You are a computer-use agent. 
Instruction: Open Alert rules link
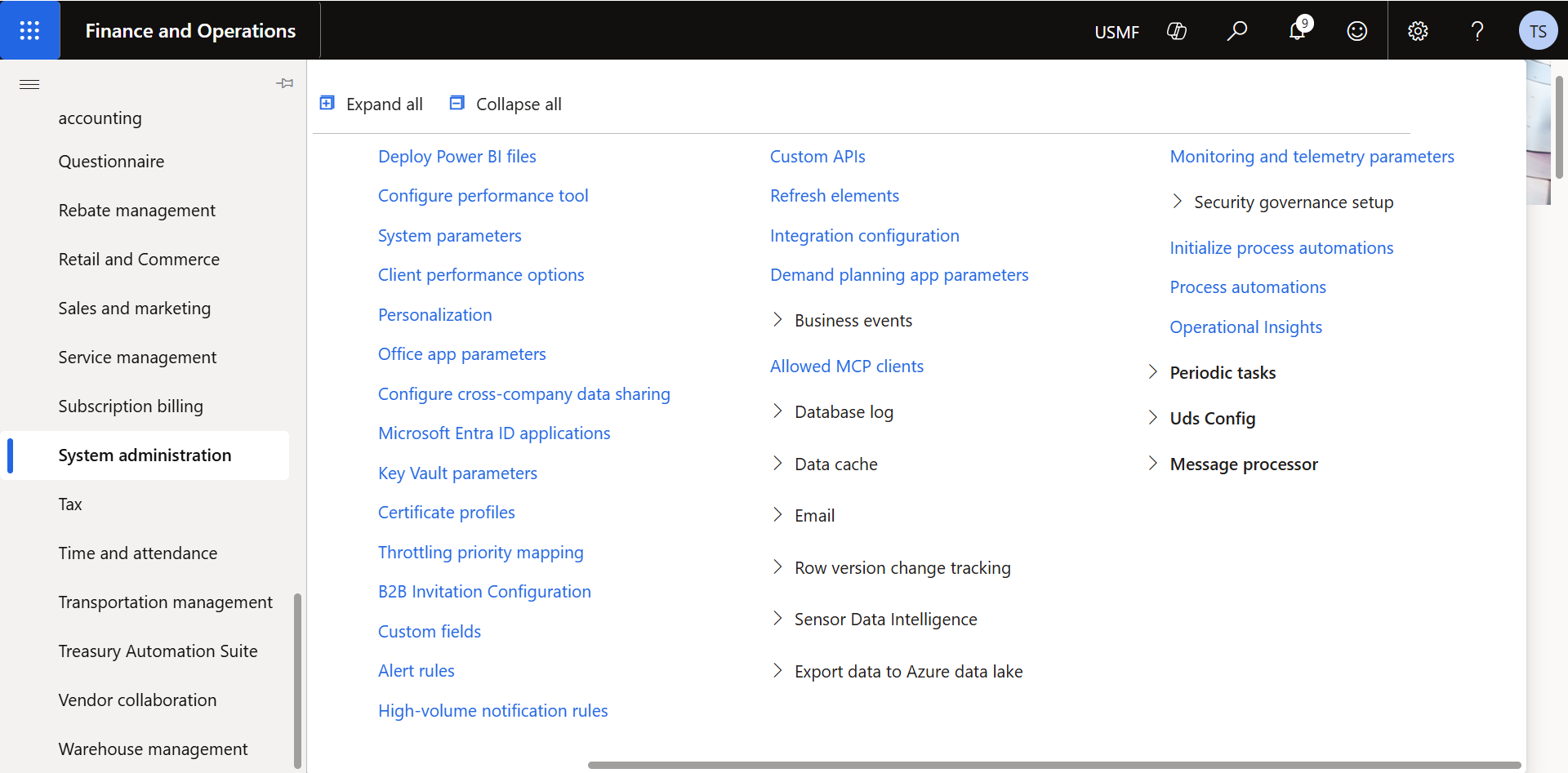pyautogui.click(x=416, y=671)
